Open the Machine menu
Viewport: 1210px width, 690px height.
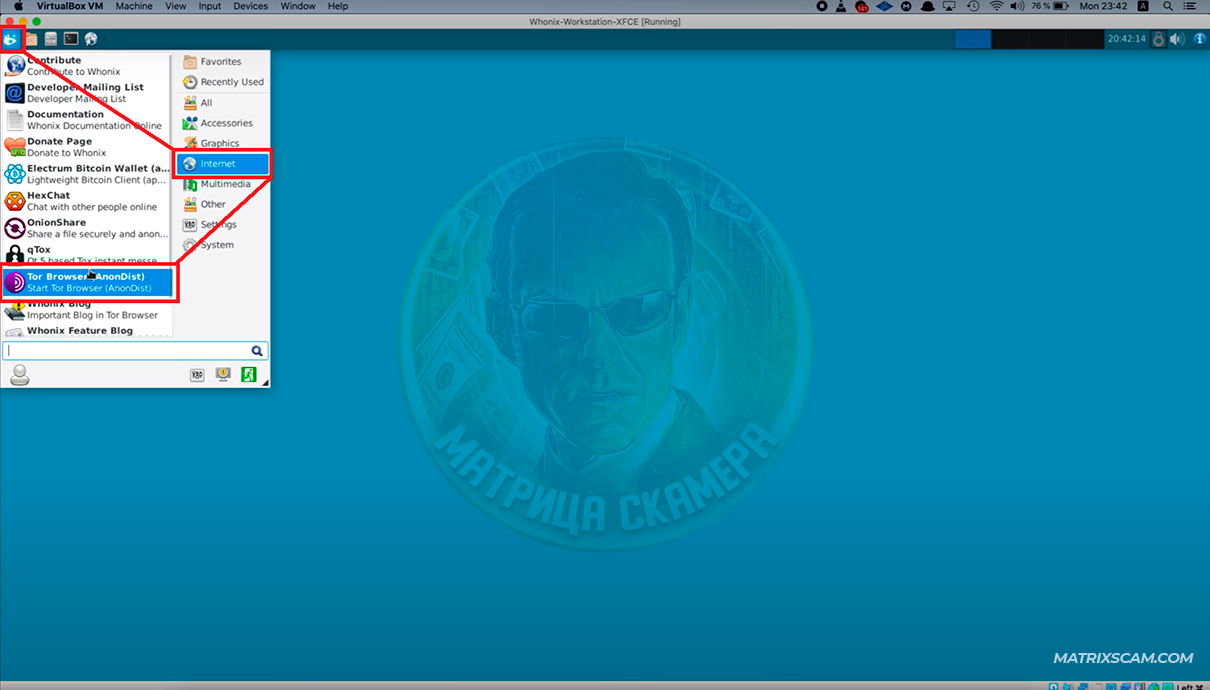click(134, 6)
